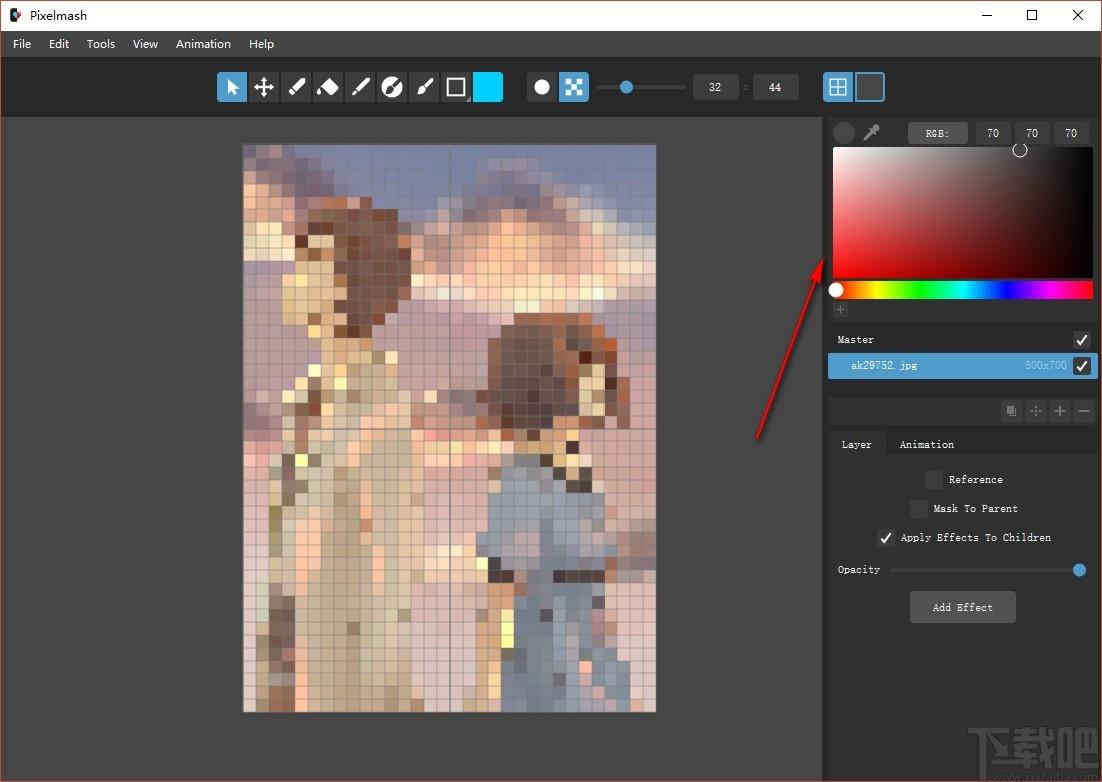Click the Add Effect button
Screen dimensions: 1102x782
(963, 607)
